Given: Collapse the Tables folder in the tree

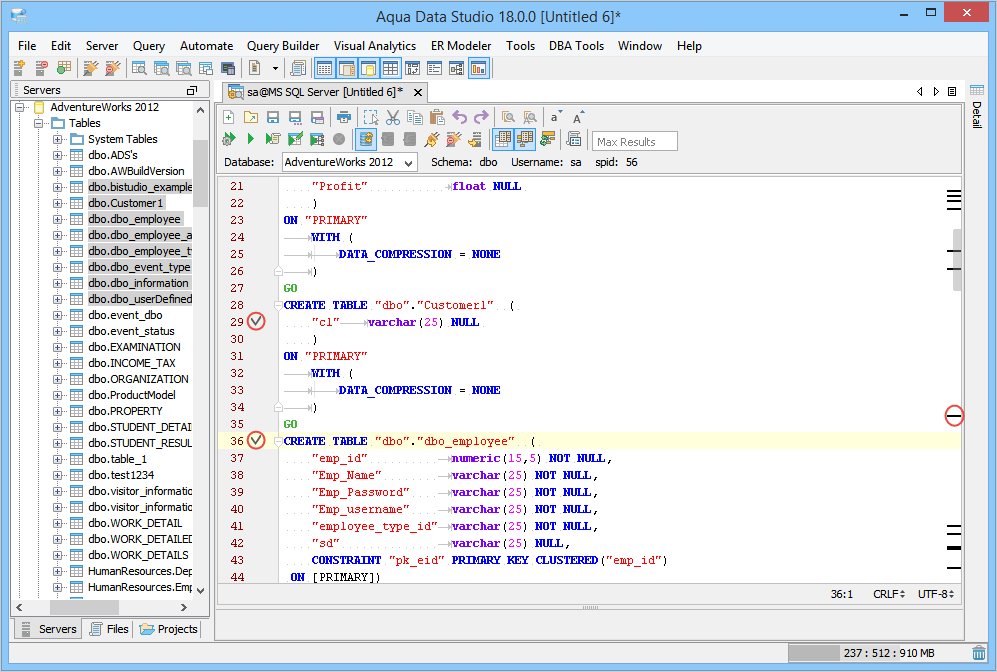Looking at the screenshot, I should click(x=39, y=123).
